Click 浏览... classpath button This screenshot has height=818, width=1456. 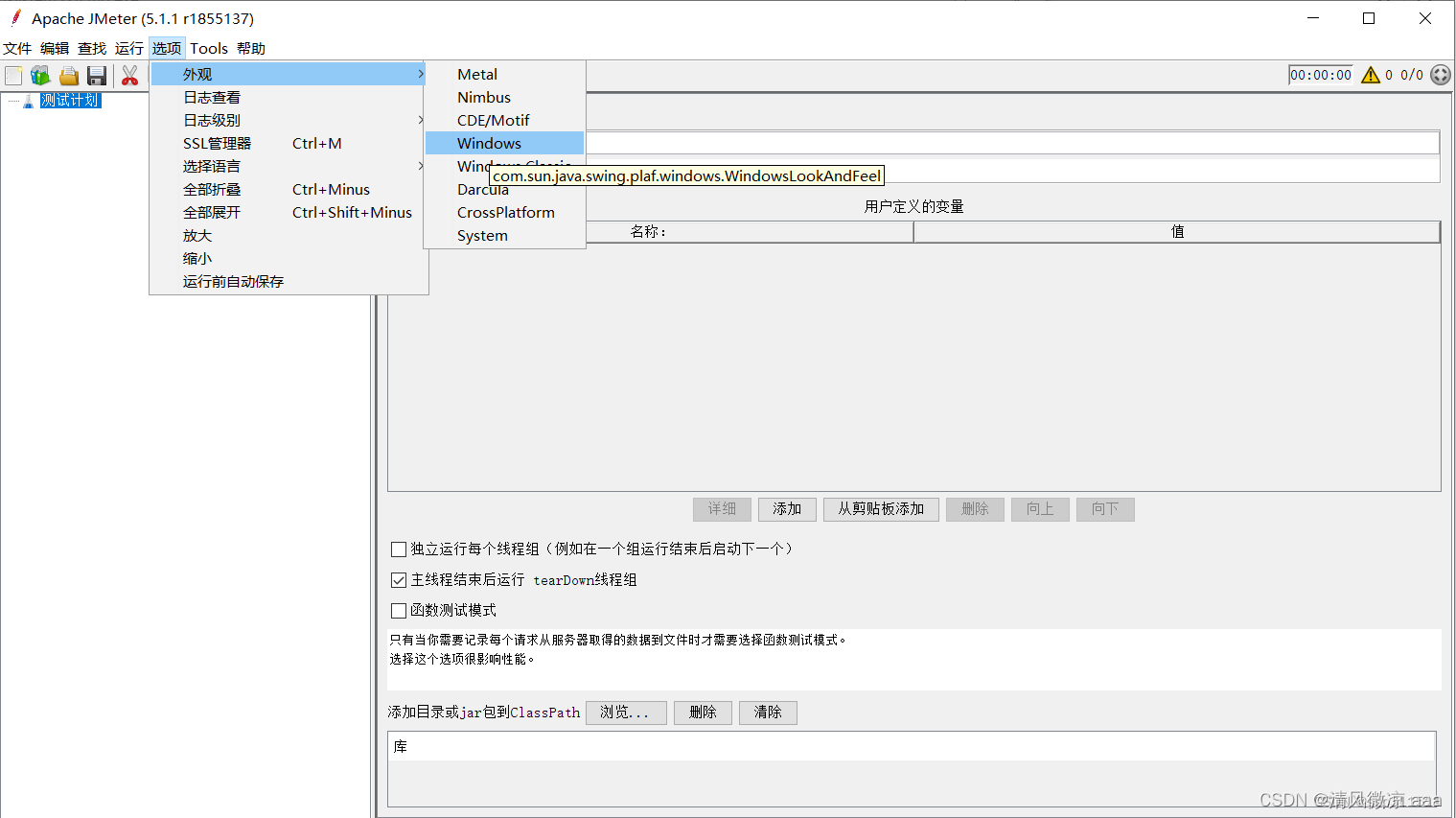pyautogui.click(x=626, y=713)
